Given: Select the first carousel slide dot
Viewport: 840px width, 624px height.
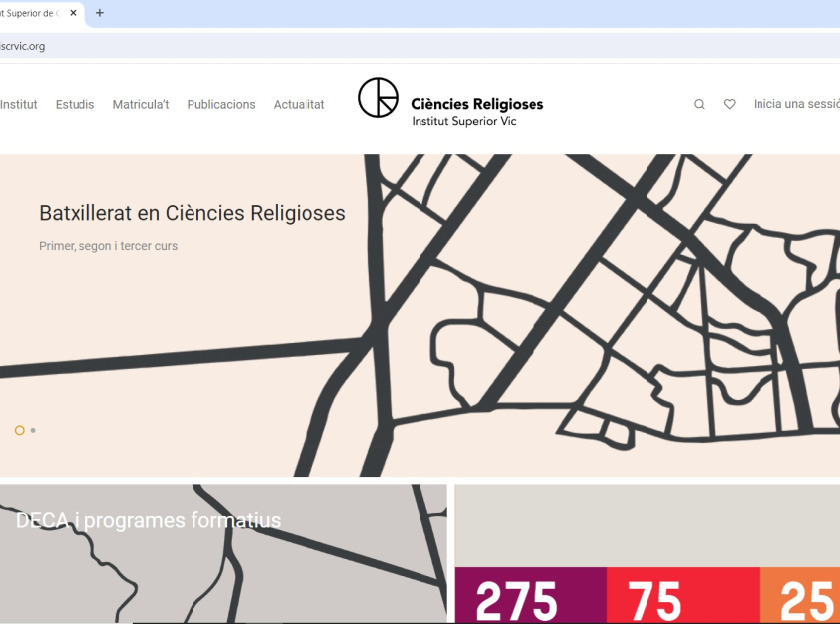Looking at the screenshot, I should 19,430.
